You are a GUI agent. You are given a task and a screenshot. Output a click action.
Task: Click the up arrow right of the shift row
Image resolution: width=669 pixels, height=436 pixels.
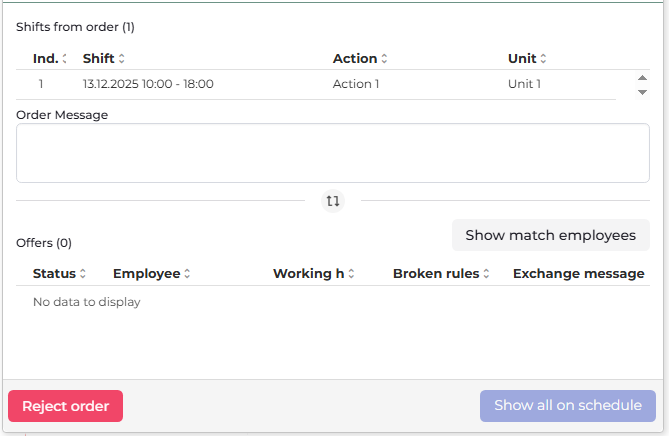click(x=642, y=77)
